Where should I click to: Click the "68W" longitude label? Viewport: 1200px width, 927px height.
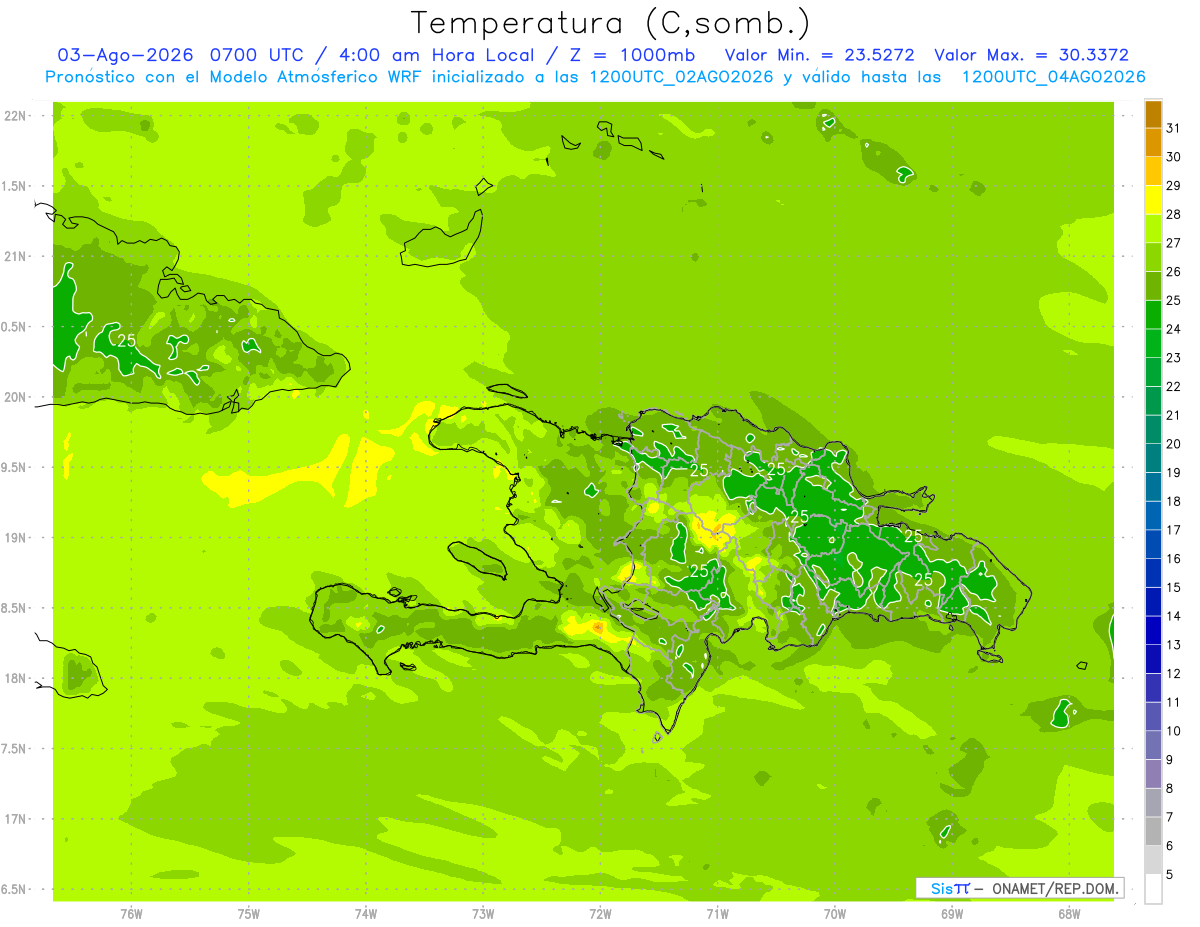(x=1069, y=913)
